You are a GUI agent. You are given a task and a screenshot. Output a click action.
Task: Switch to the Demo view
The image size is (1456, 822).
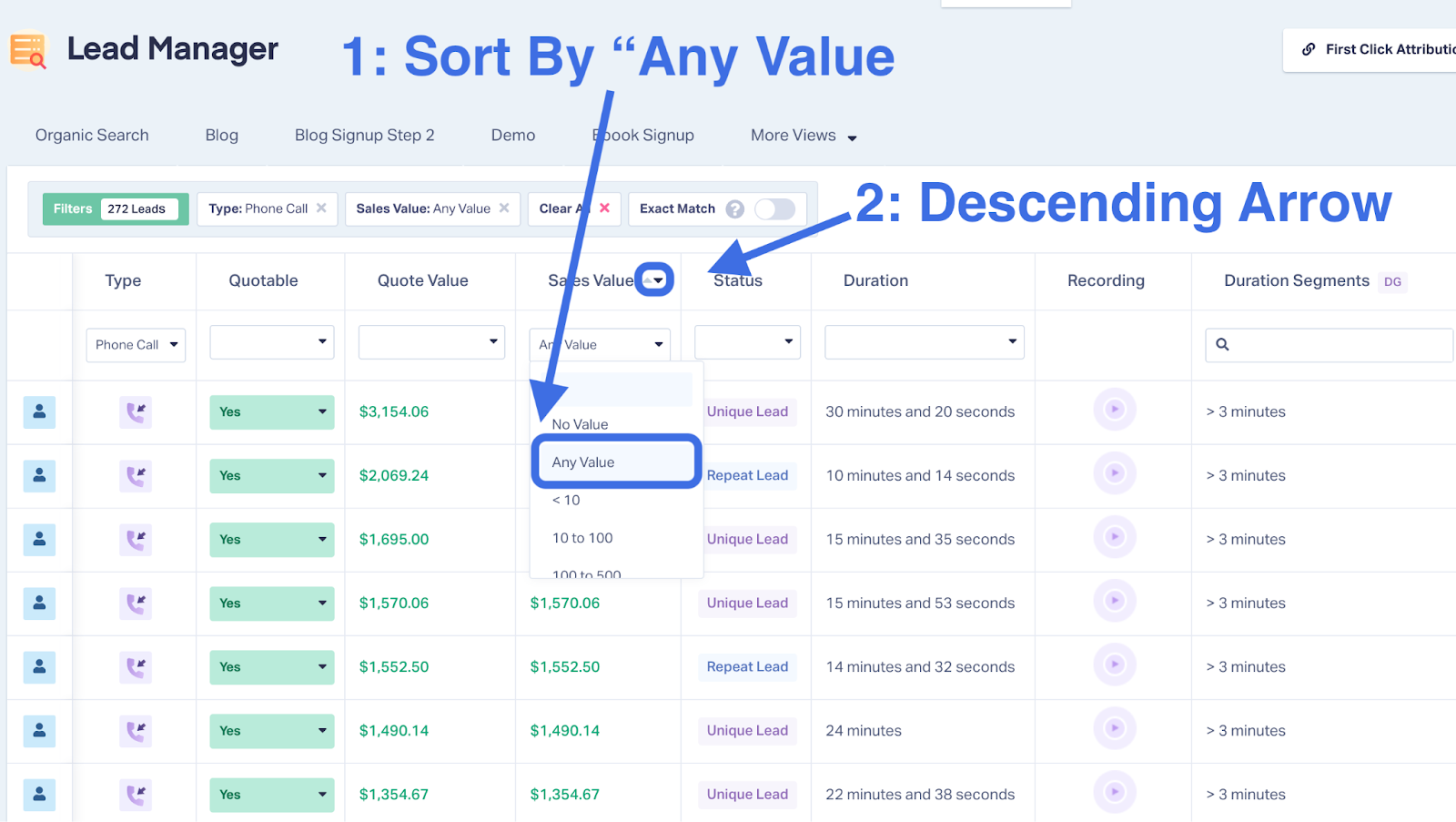pos(513,136)
